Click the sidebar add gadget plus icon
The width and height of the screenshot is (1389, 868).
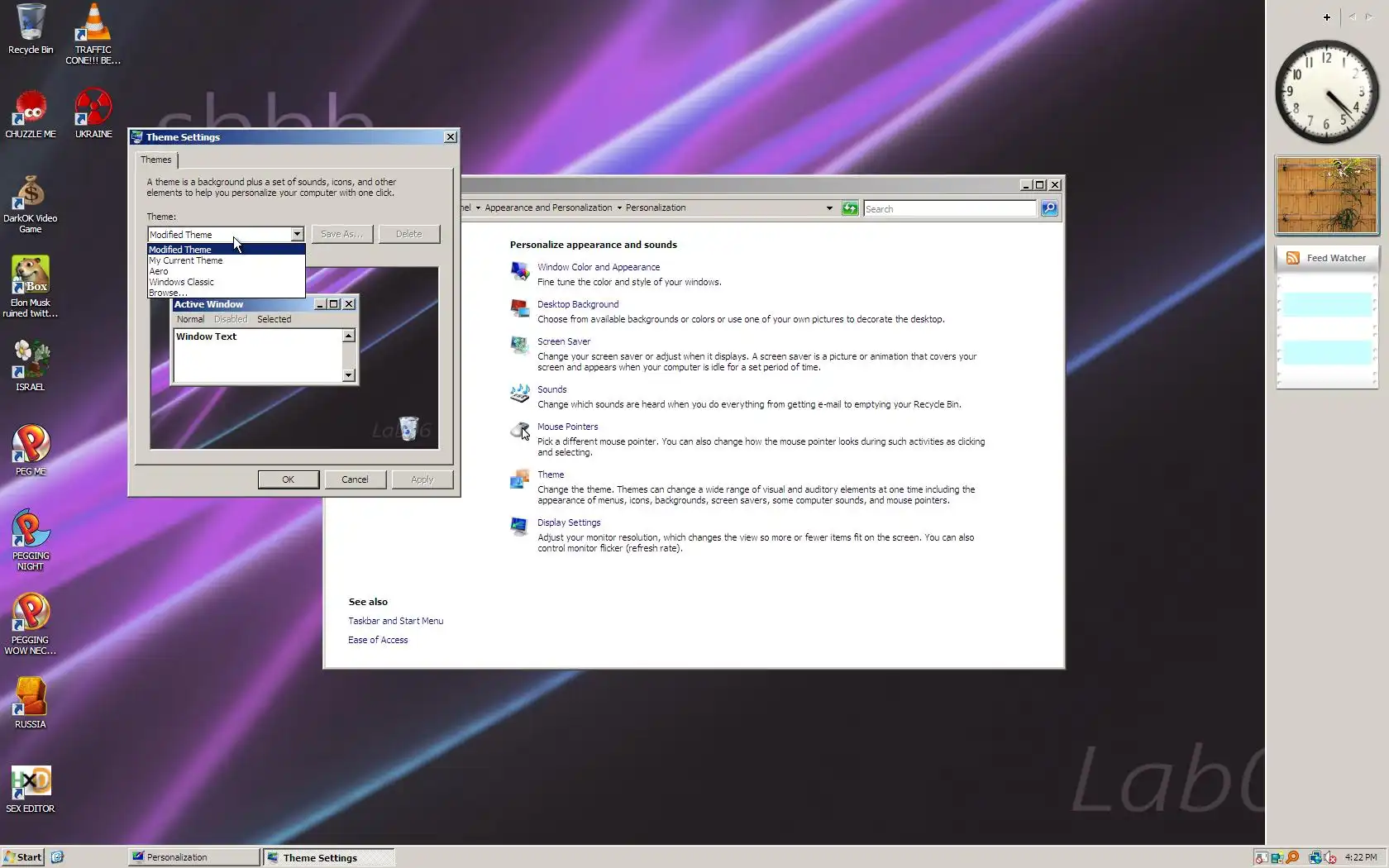coord(1327,17)
